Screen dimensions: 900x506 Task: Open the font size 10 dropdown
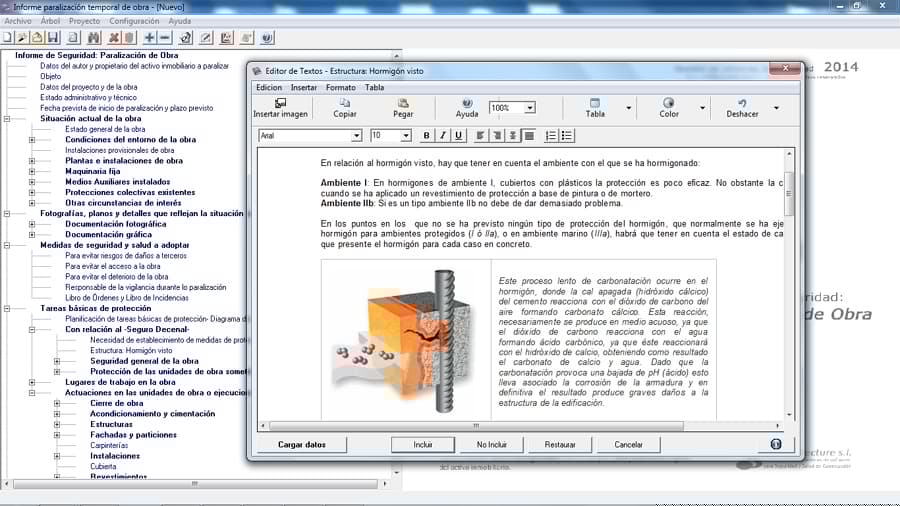406,135
